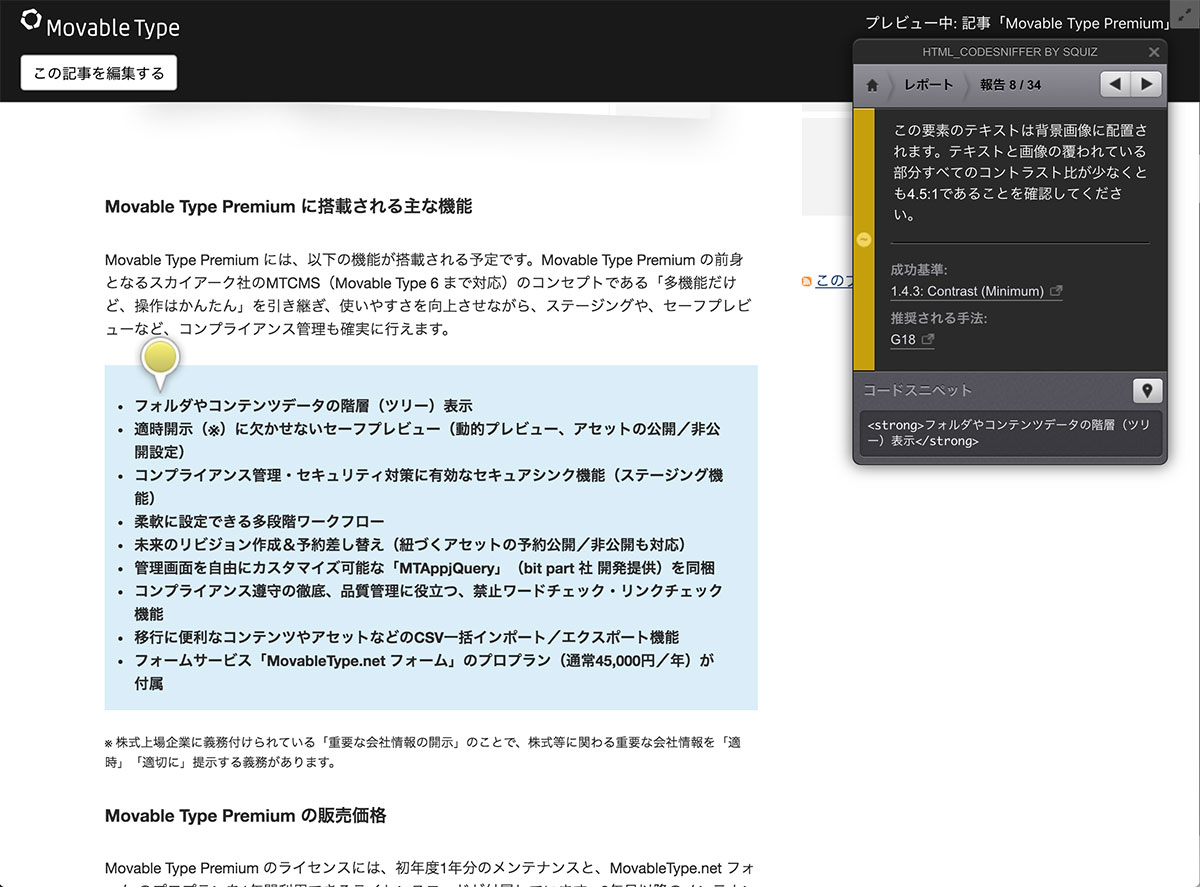Click the orange RSS feed icon
1200x887 pixels.
[x=807, y=282]
